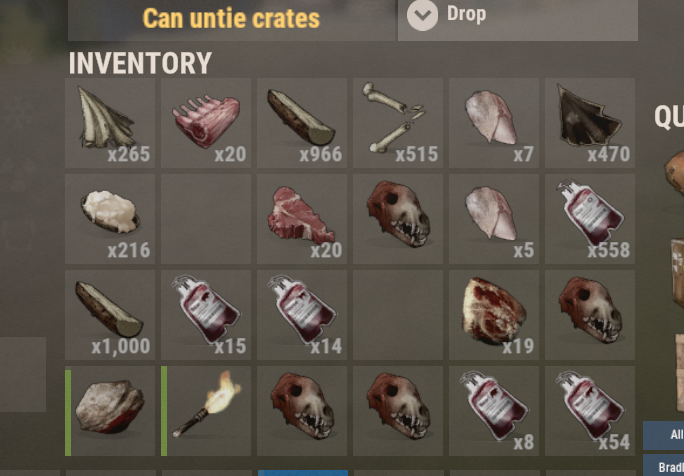Select the raw chicken breast x7
The image size is (684, 476).
(494, 123)
